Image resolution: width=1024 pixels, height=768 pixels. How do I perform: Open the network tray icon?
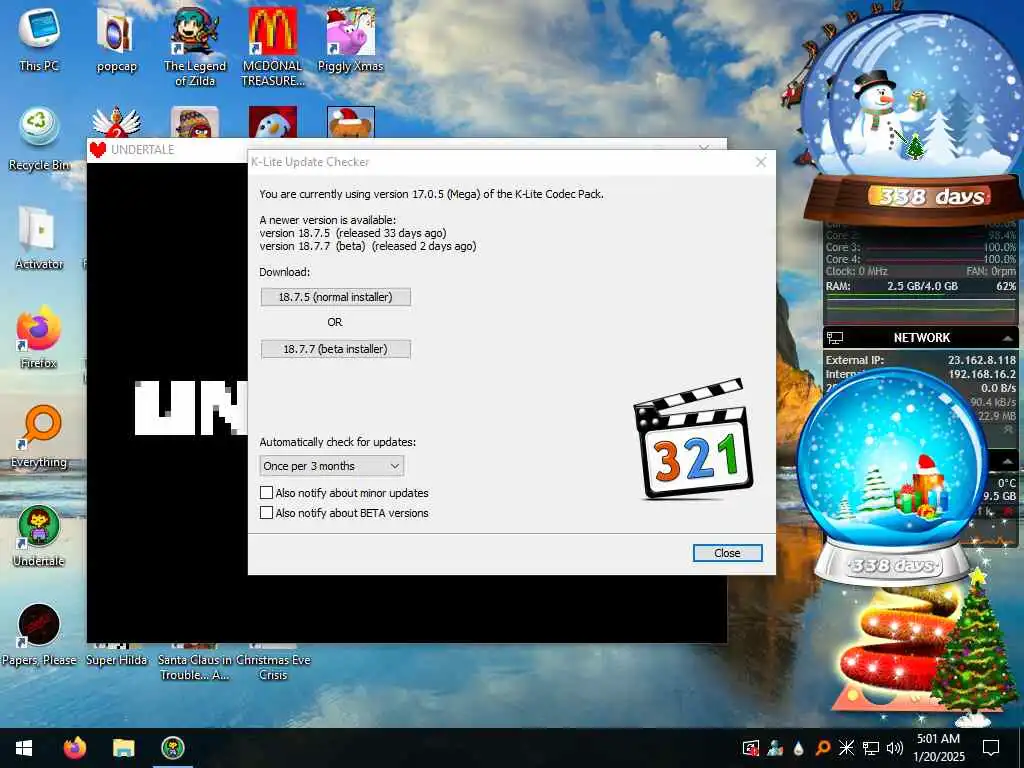pyautogui.click(x=871, y=748)
